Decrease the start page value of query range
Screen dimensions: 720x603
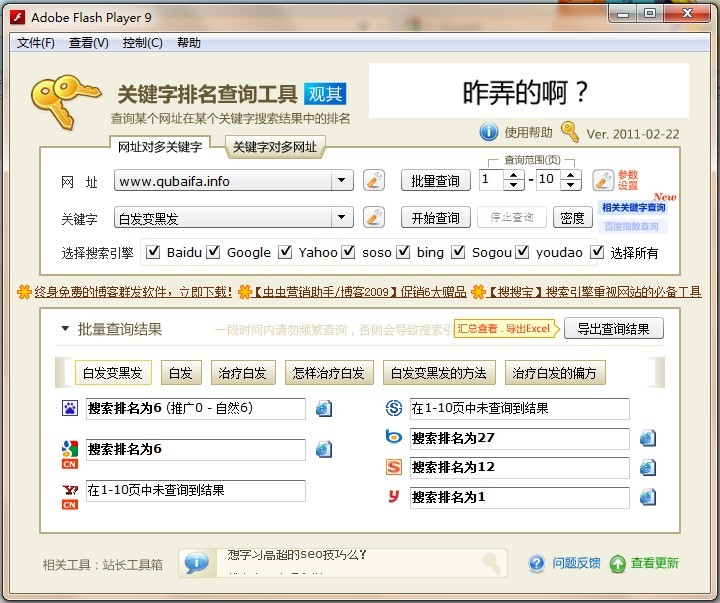(514, 185)
